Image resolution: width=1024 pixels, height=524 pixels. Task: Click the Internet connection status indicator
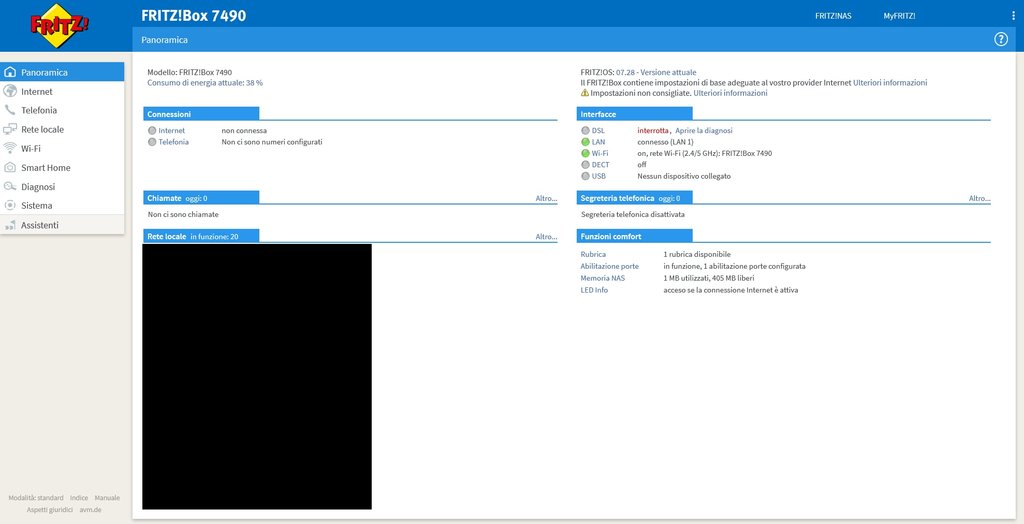152,131
